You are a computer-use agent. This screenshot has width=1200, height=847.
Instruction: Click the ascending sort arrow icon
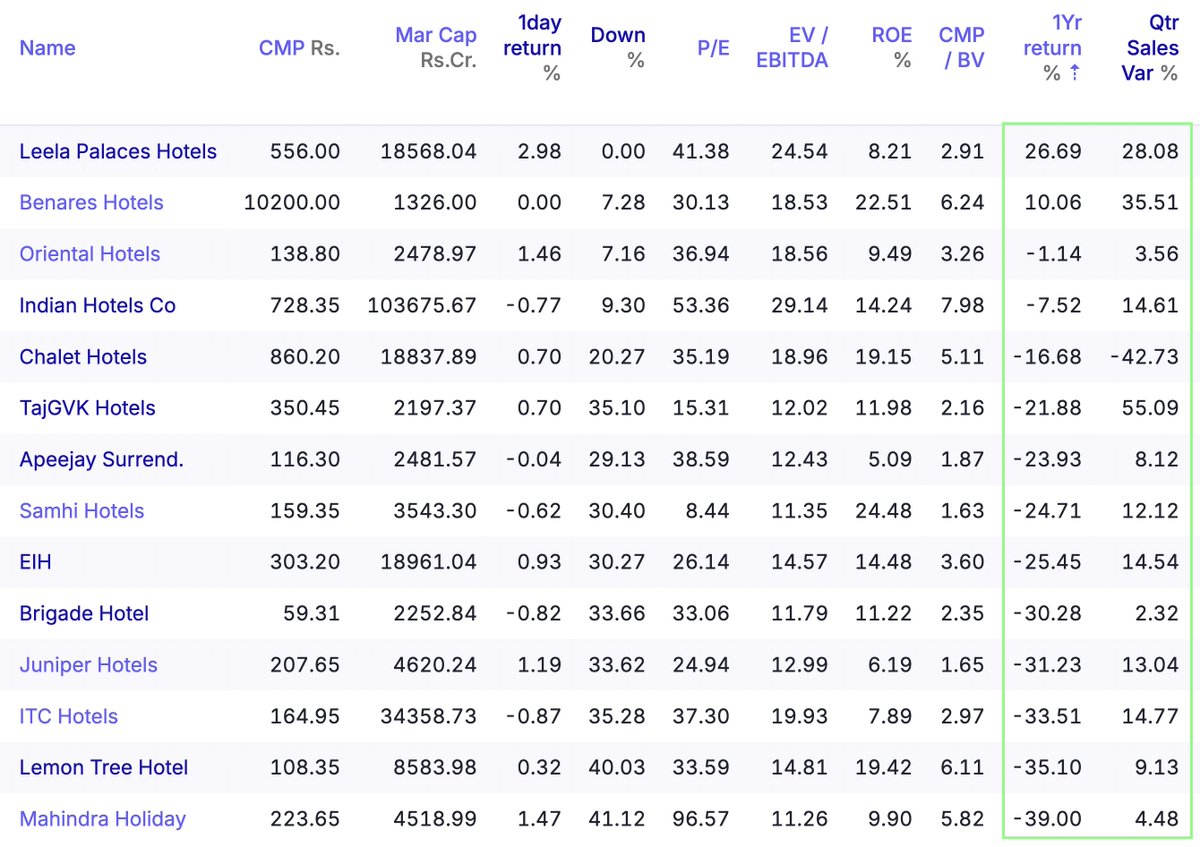pyautogui.click(x=1074, y=73)
